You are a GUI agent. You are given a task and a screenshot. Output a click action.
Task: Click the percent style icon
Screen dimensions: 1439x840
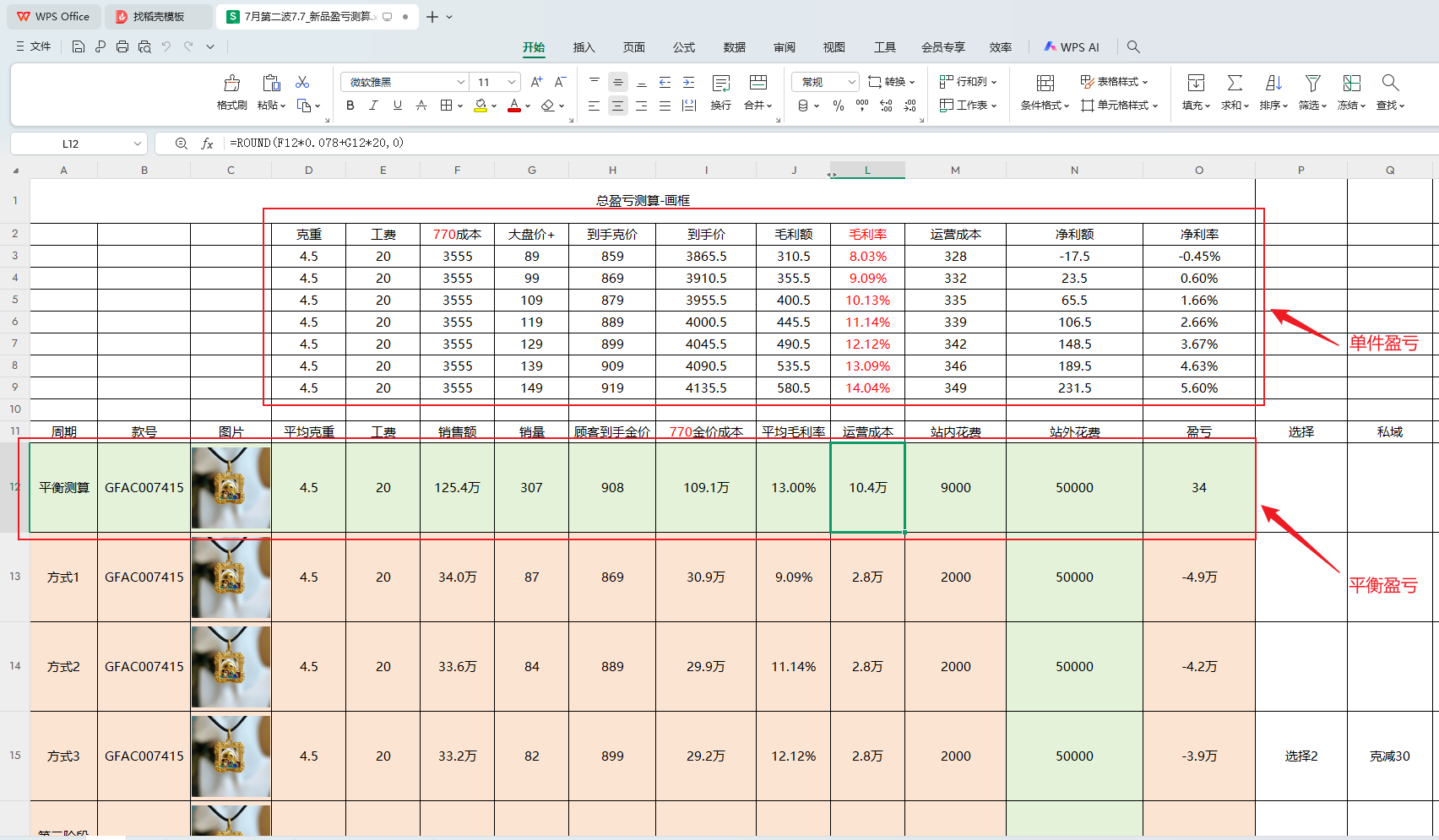pos(838,106)
